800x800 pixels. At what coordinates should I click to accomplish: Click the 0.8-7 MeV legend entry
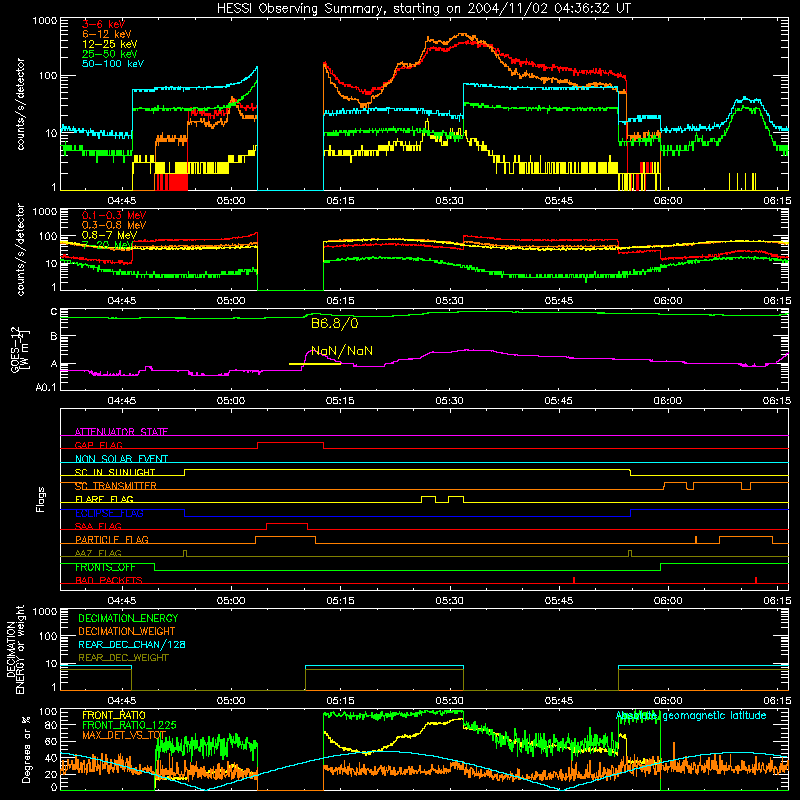109,235
